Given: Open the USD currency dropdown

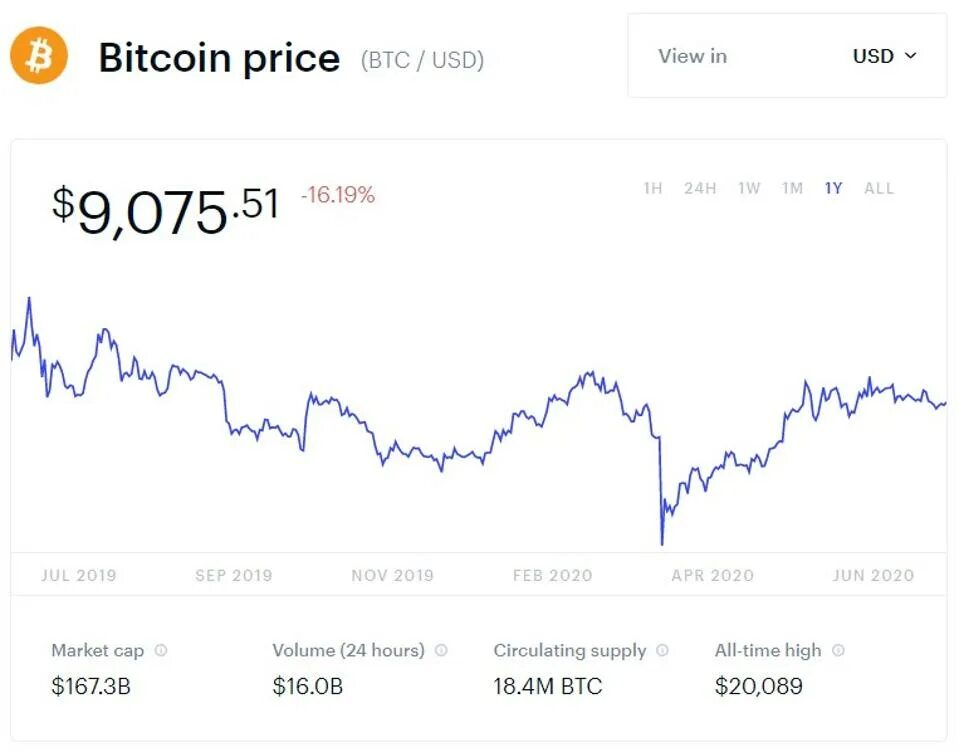Looking at the screenshot, I should pos(884,56).
